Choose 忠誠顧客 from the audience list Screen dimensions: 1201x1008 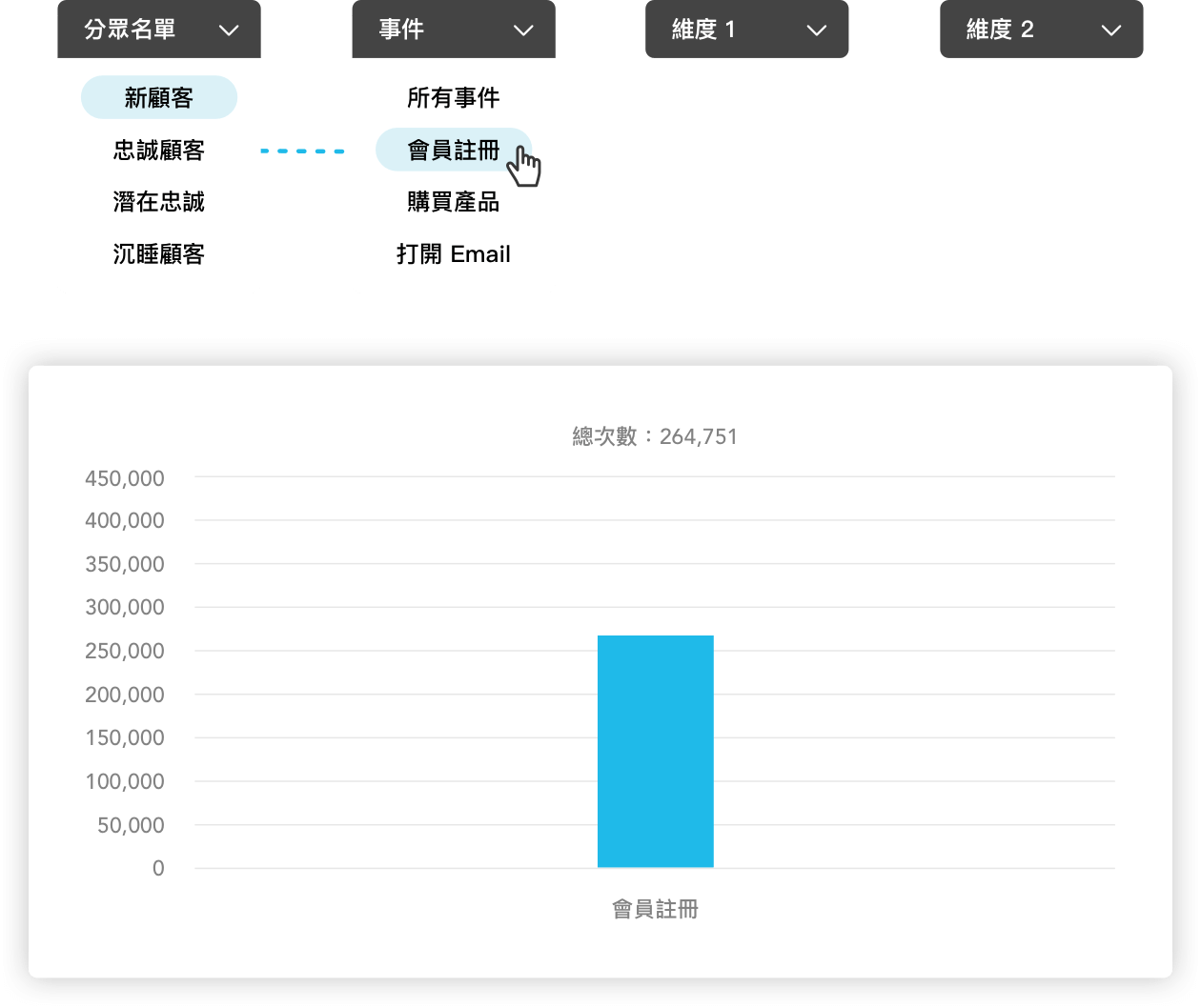pyautogui.click(x=159, y=151)
